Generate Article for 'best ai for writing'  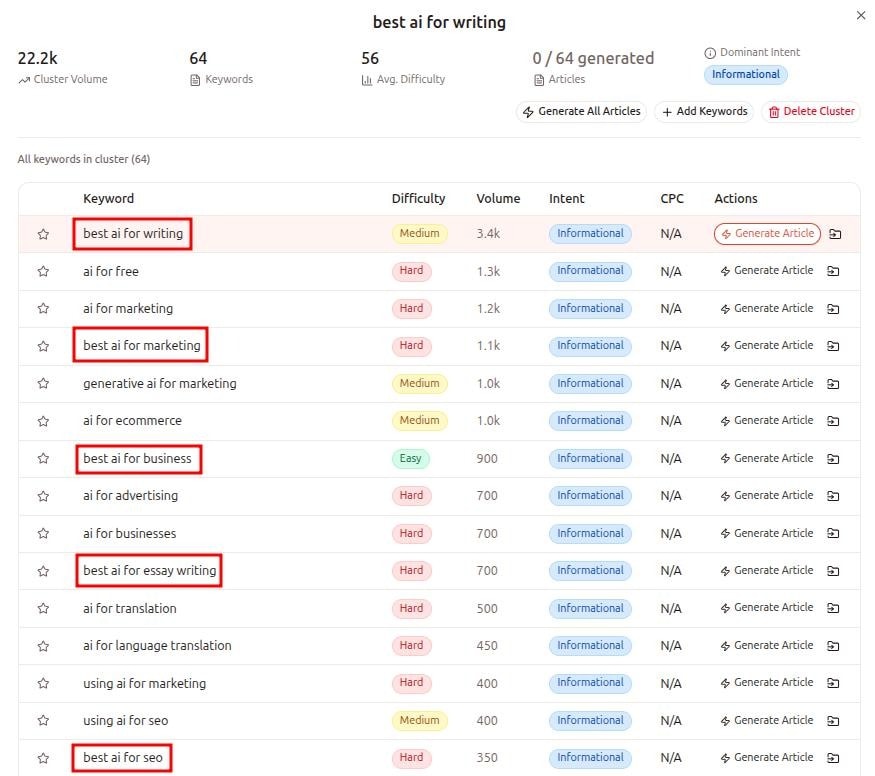click(767, 234)
